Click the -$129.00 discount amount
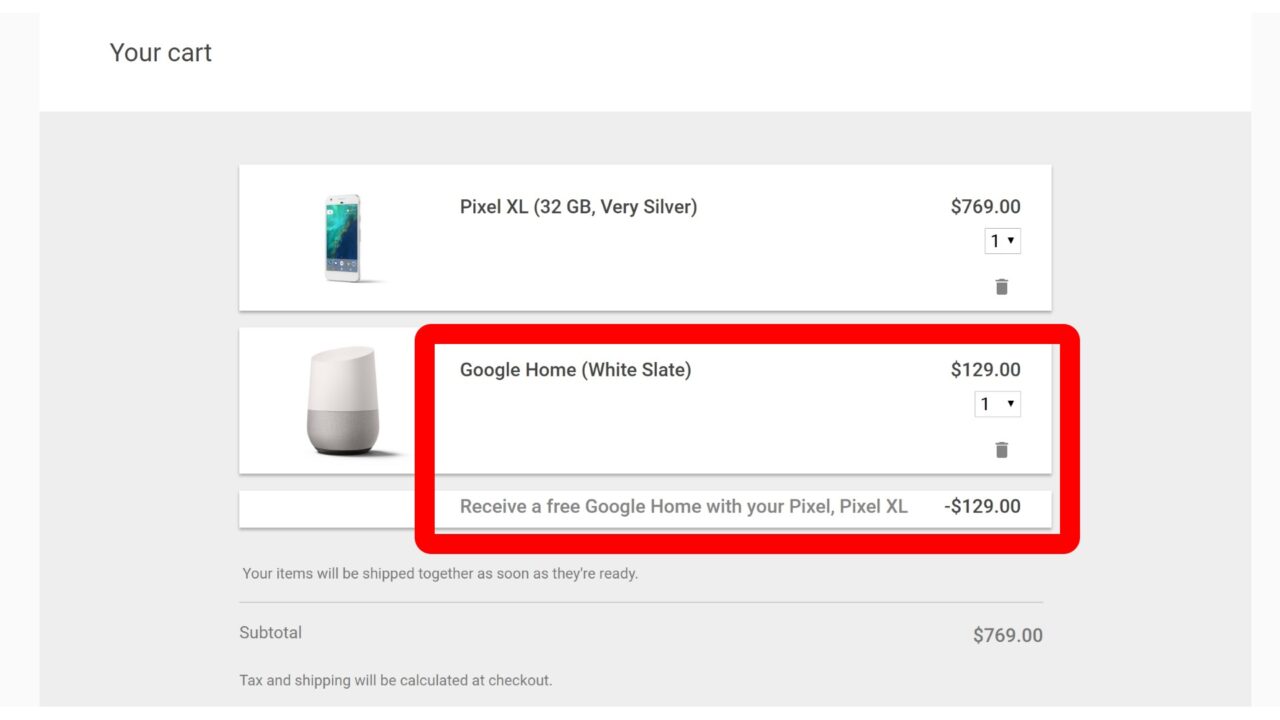The image size is (1280, 720). (982, 506)
